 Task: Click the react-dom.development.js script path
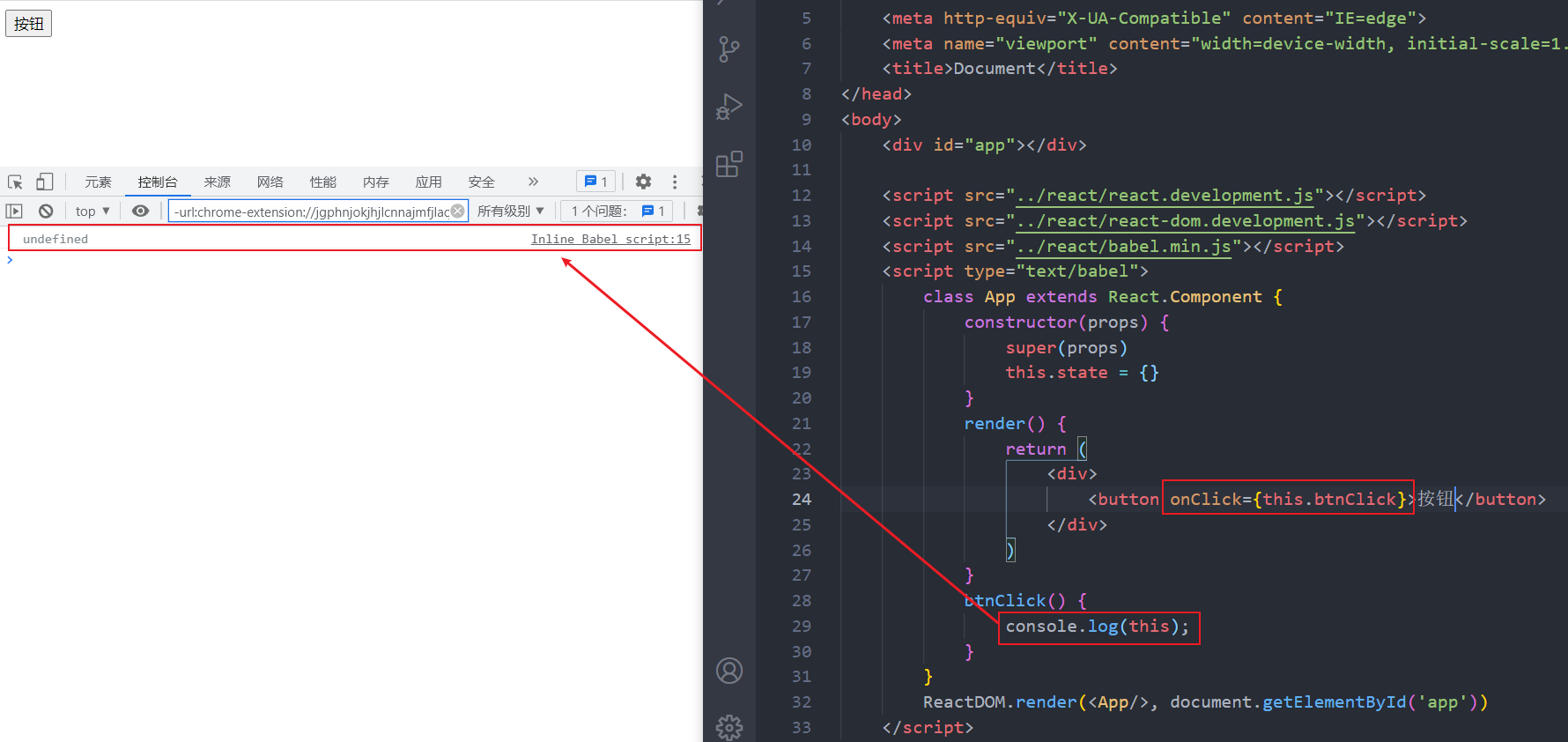click(1186, 221)
